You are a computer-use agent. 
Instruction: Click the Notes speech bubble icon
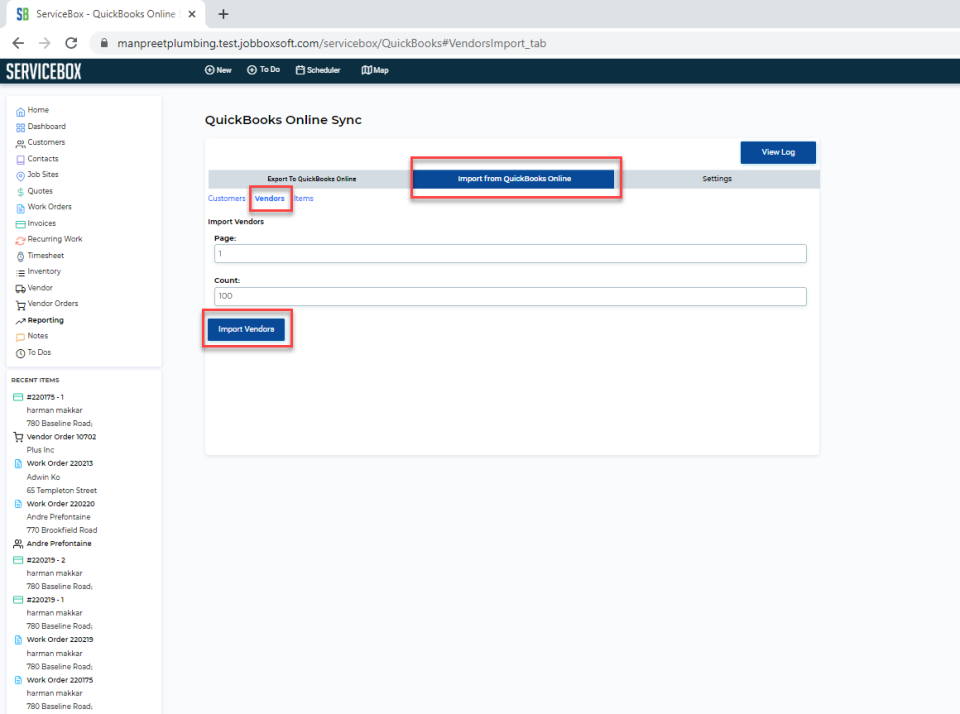20,337
